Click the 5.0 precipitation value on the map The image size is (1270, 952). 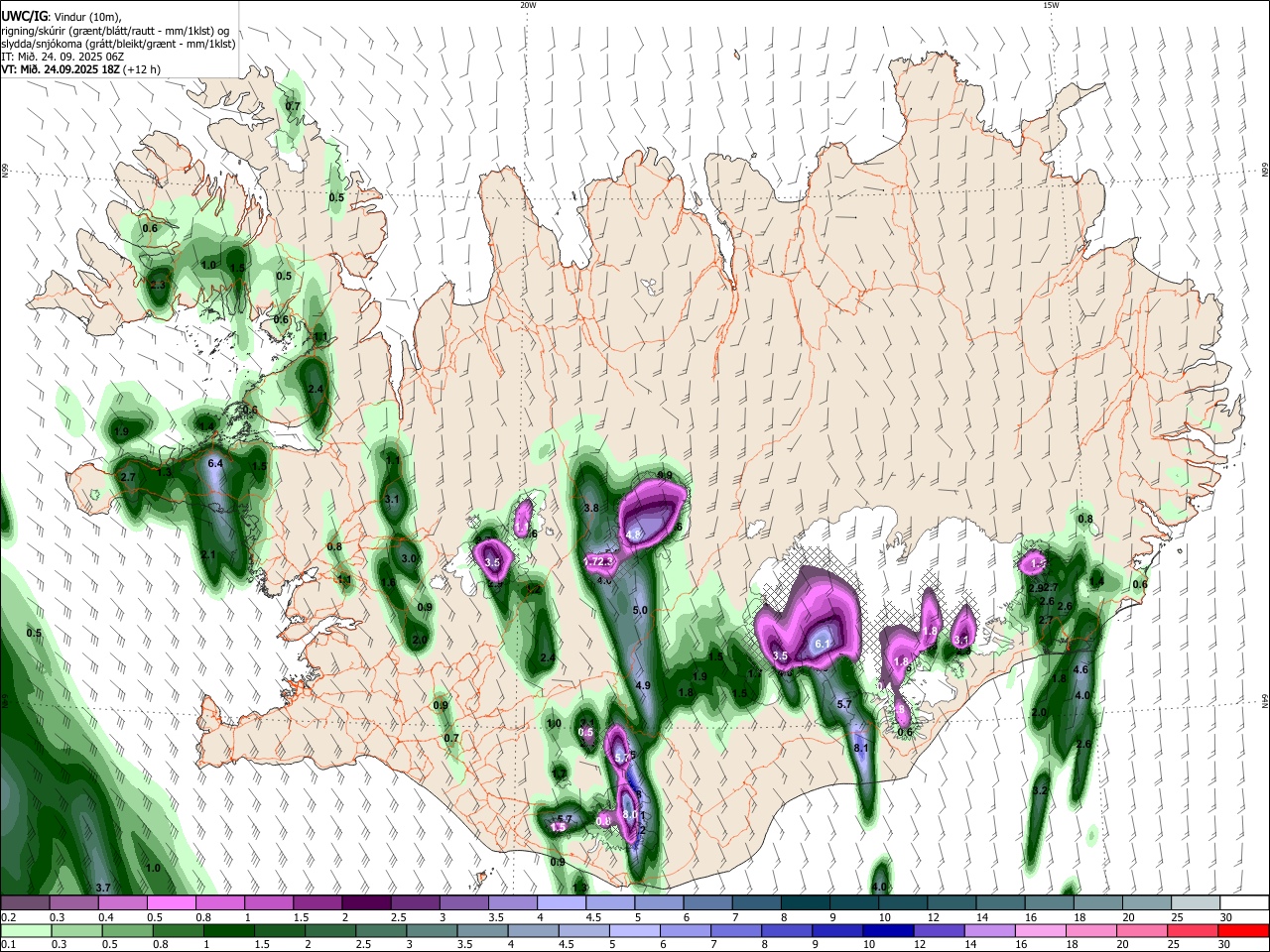(x=640, y=611)
